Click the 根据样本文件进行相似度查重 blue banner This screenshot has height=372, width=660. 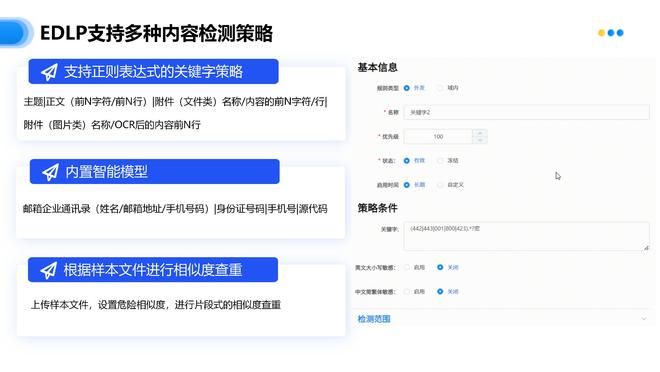click(x=153, y=270)
